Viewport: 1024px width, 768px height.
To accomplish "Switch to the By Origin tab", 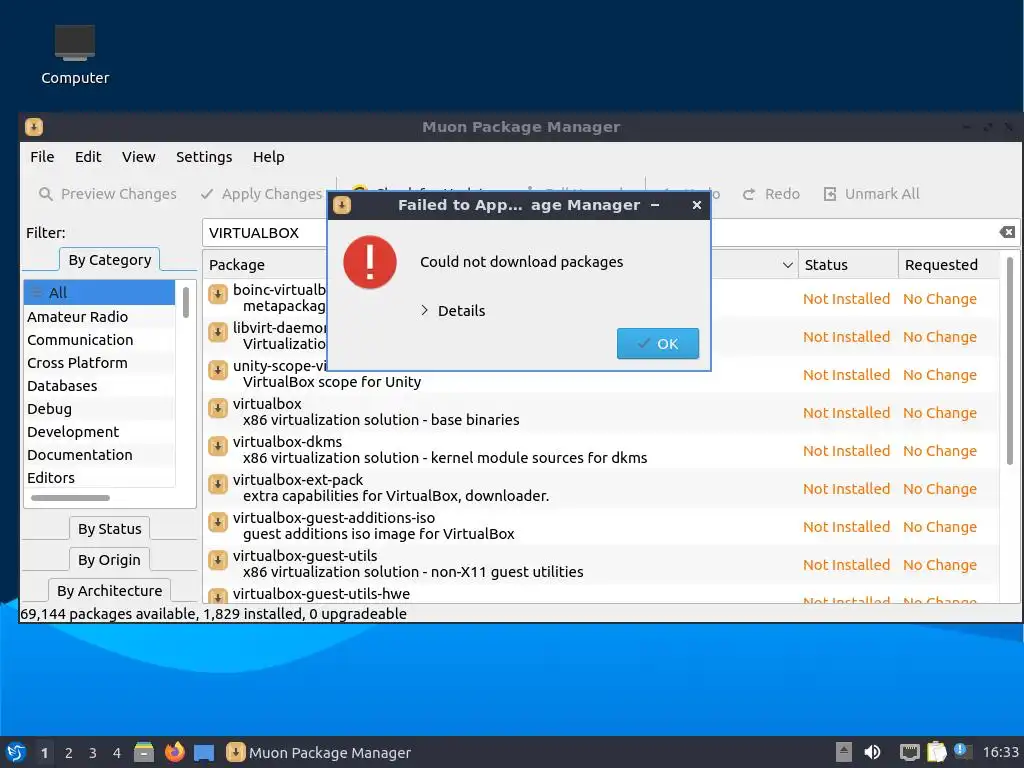I will (109, 560).
